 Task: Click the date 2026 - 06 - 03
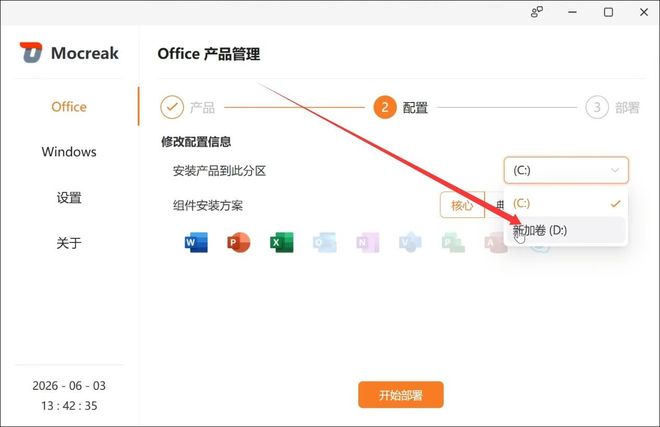(x=69, y=386)
